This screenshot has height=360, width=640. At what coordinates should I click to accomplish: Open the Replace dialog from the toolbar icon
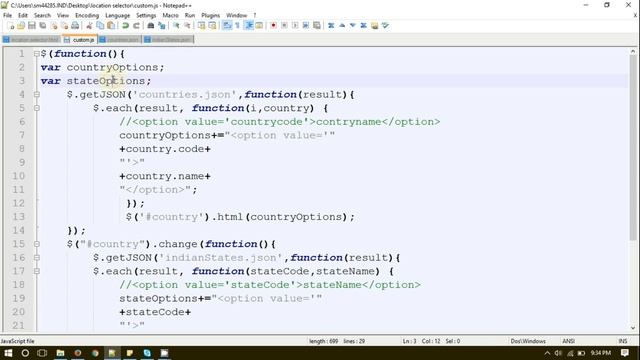(x=162, y=26)
